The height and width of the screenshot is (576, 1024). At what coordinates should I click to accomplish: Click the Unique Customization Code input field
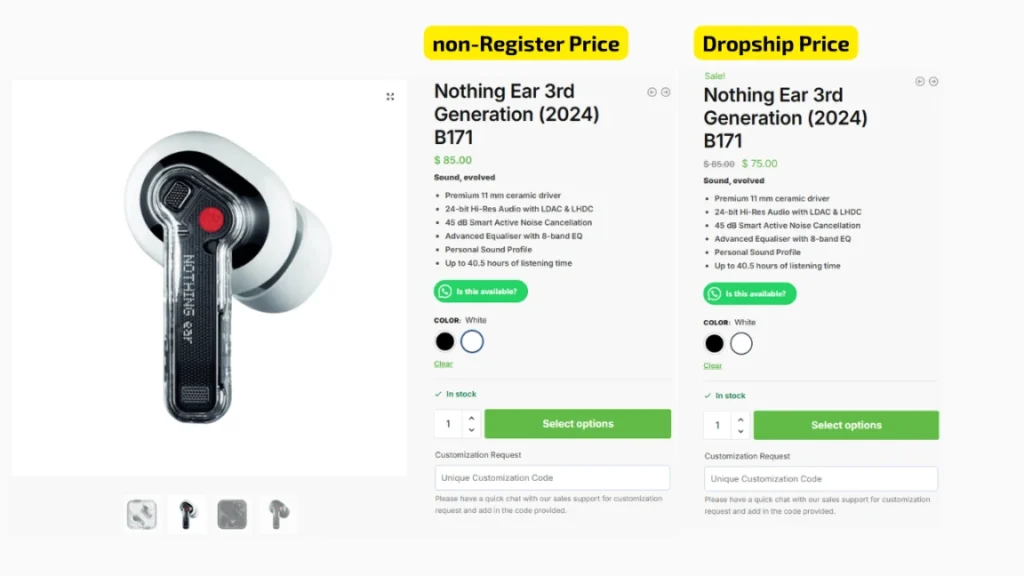tap(552, 477)
